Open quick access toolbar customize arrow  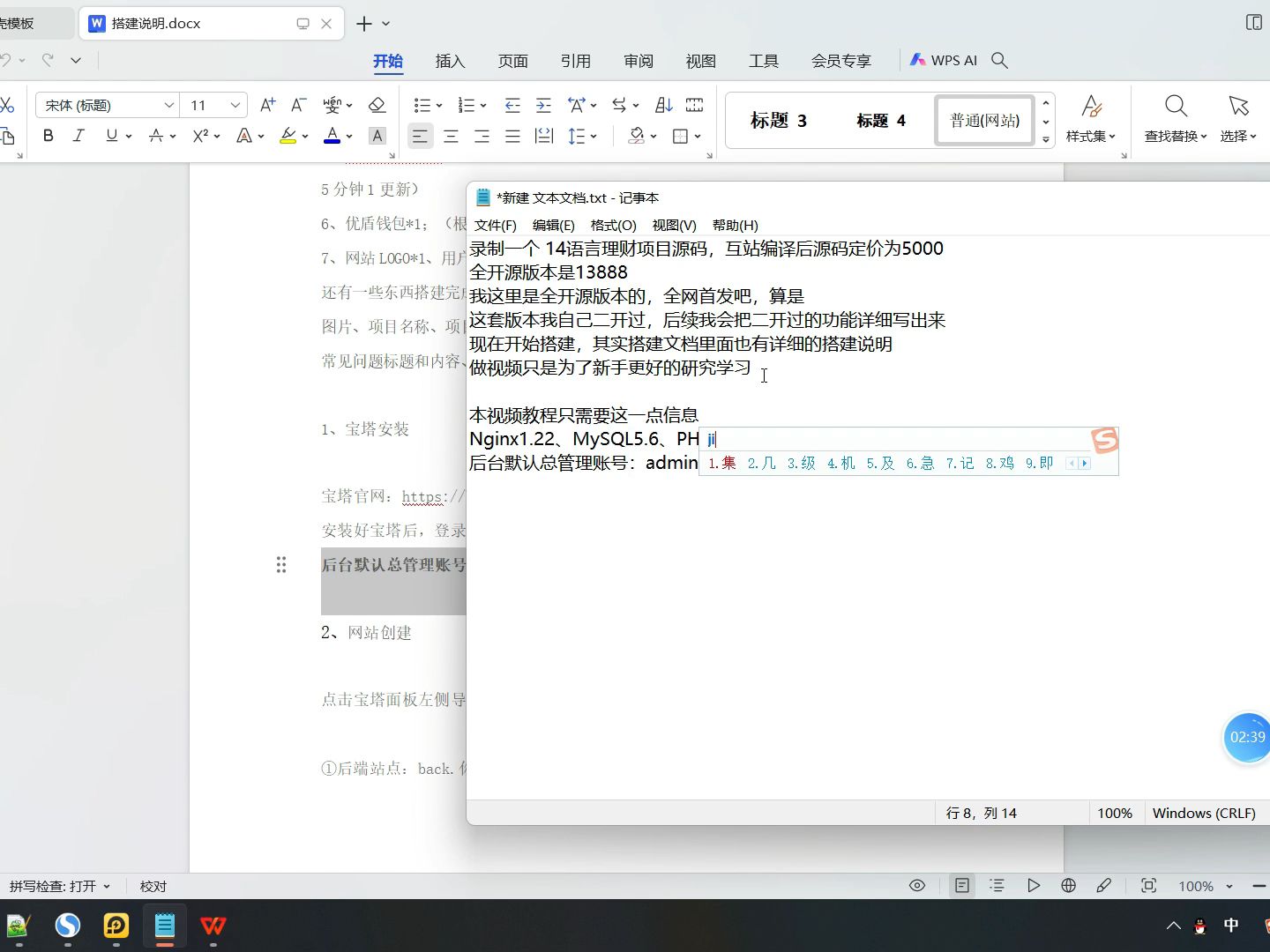pos(76,60)
